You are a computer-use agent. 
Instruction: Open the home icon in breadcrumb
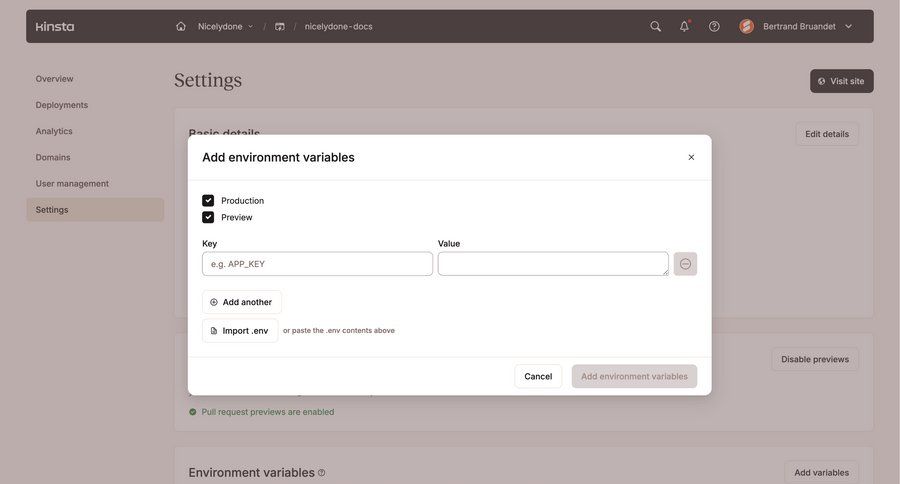pos(181,26)
